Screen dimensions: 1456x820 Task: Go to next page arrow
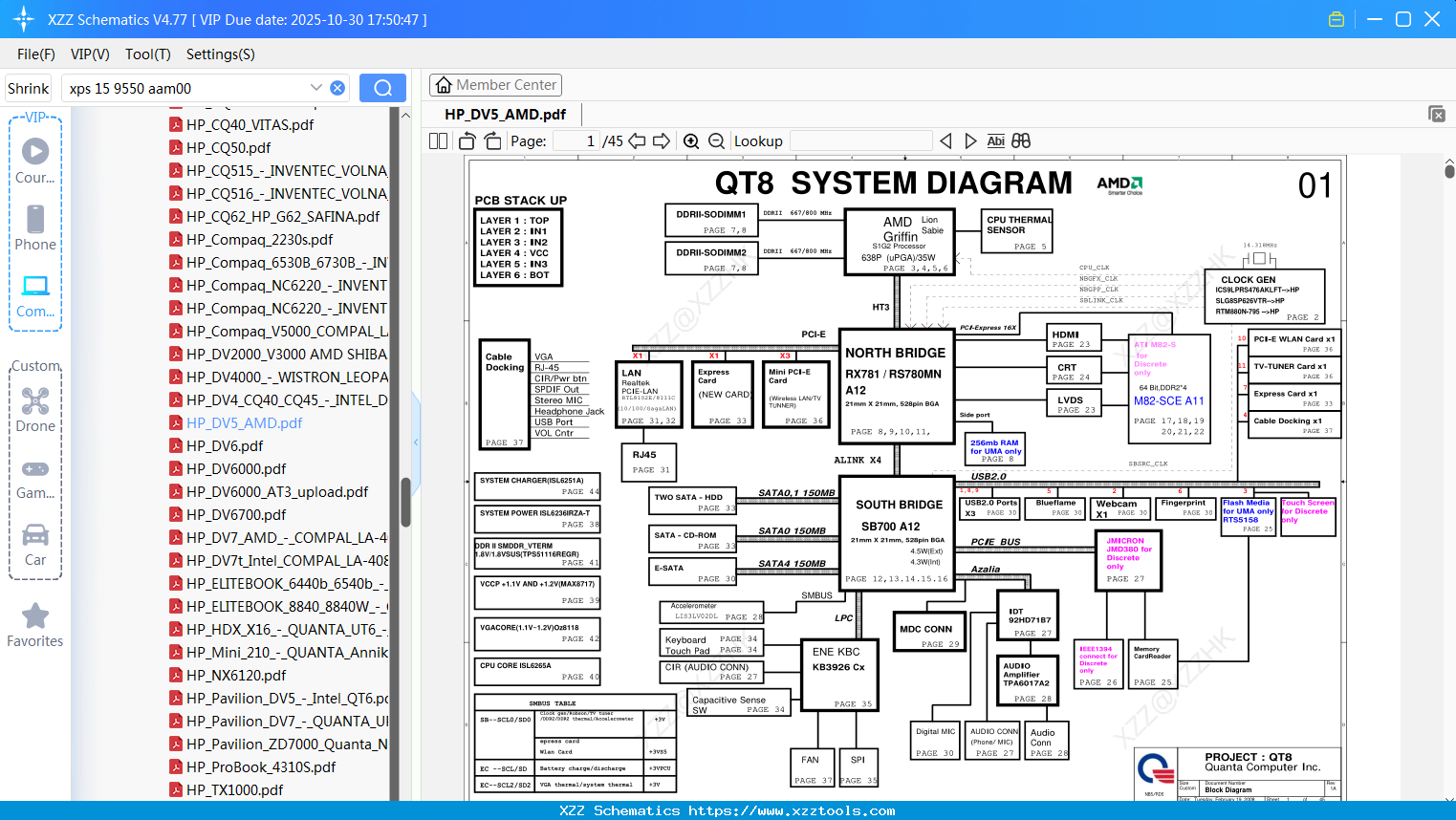(662, 140)
